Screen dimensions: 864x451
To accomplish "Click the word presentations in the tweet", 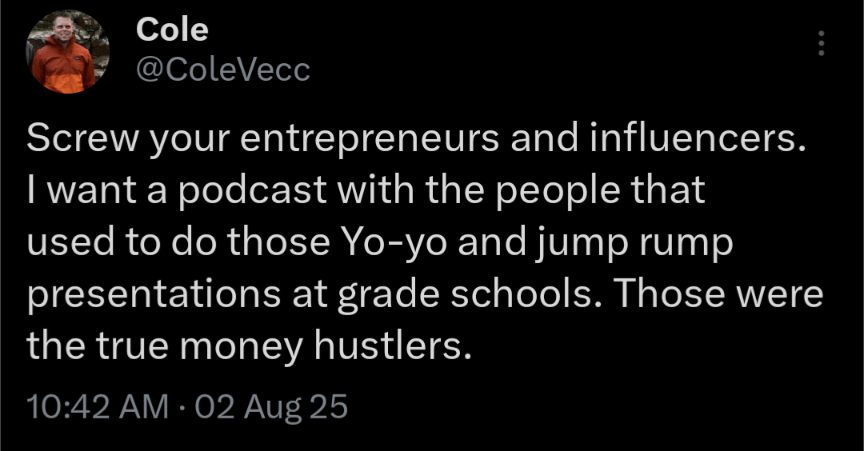I will click(x=154, y=295).
